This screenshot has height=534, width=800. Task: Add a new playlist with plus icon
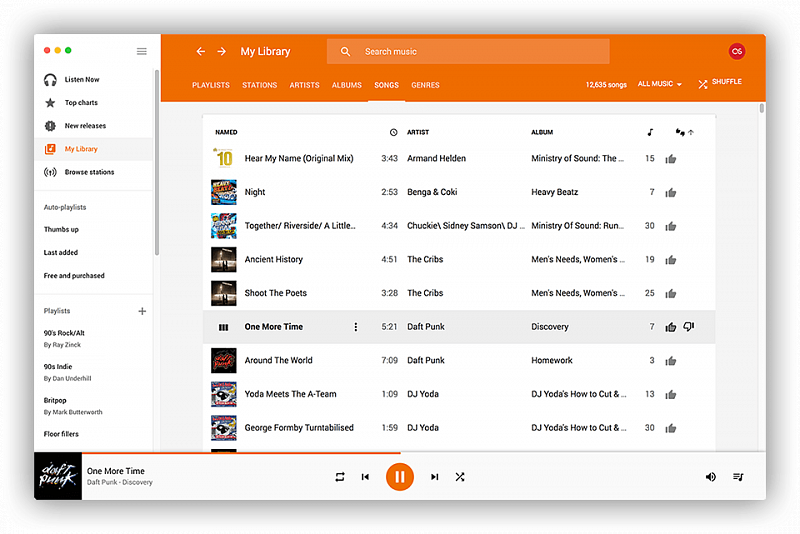pyautogui.click(x=141, y=311)
